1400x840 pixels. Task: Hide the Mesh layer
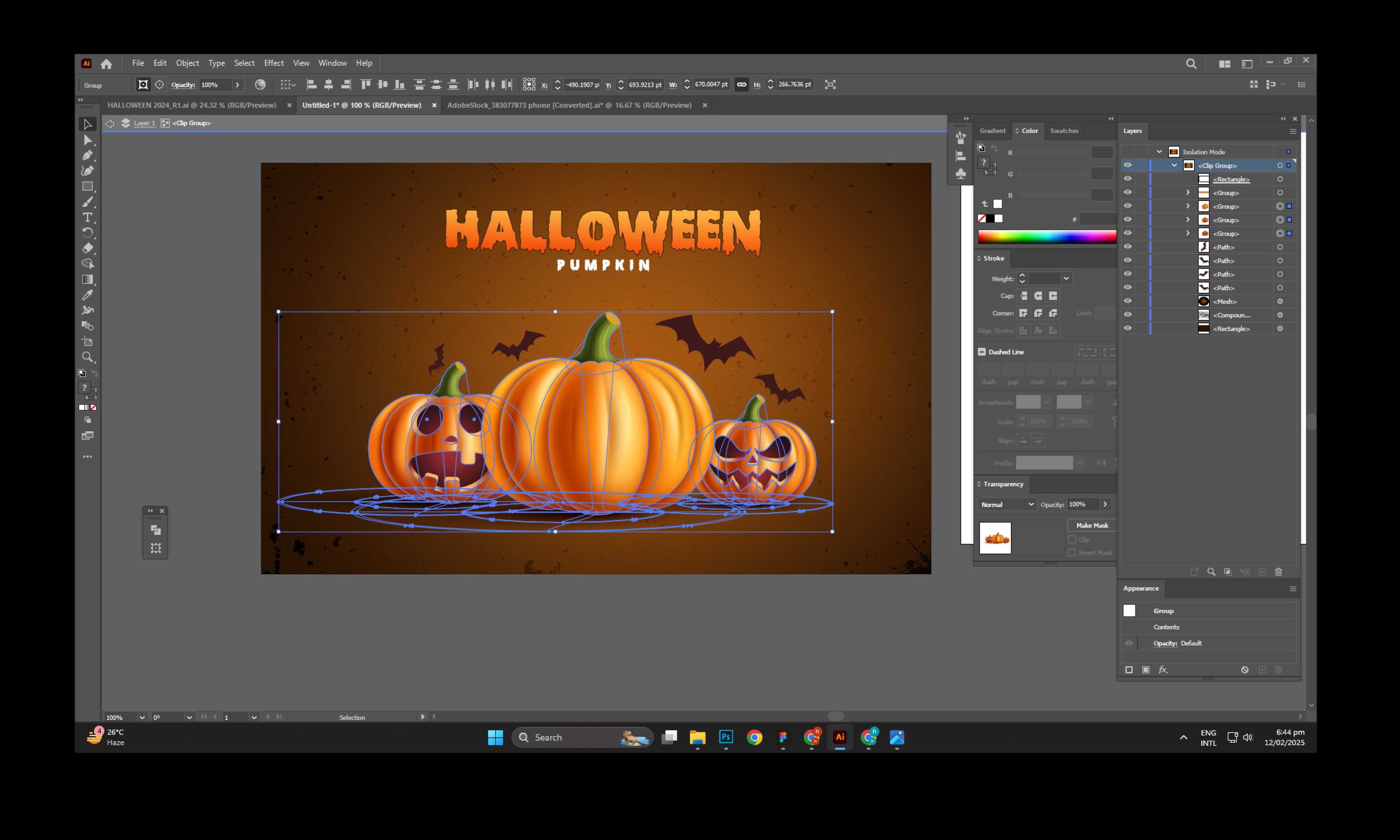pyautogui.click(x=1127, y=301)
